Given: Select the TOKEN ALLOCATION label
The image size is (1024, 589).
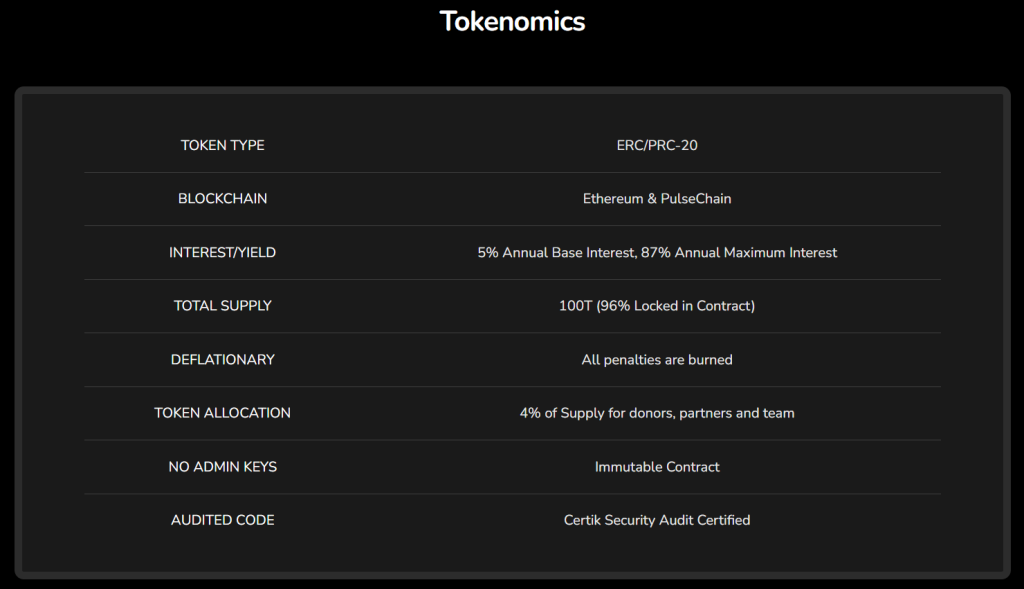Looking at the screenshot, I should 223,413.
